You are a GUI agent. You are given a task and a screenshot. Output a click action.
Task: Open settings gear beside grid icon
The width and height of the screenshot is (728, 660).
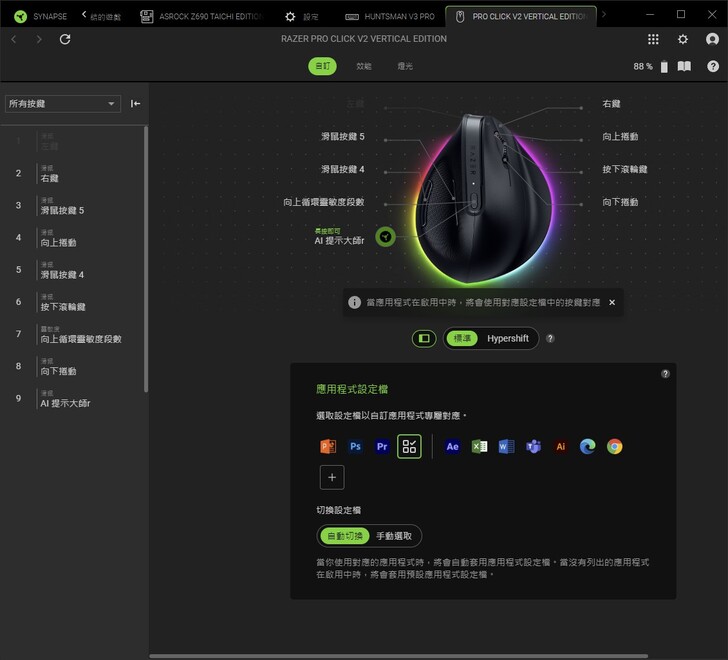pyautogui.click(x=682, y=39)
